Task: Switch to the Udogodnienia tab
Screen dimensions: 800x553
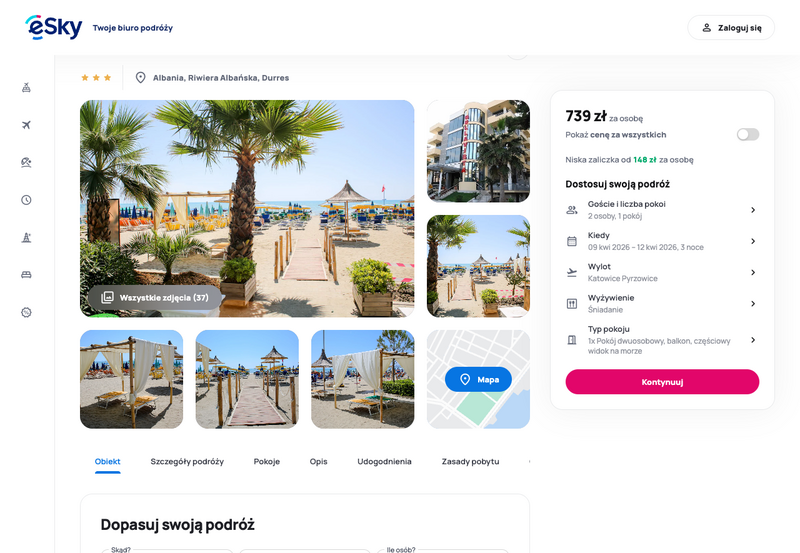Action: [384, 461]
